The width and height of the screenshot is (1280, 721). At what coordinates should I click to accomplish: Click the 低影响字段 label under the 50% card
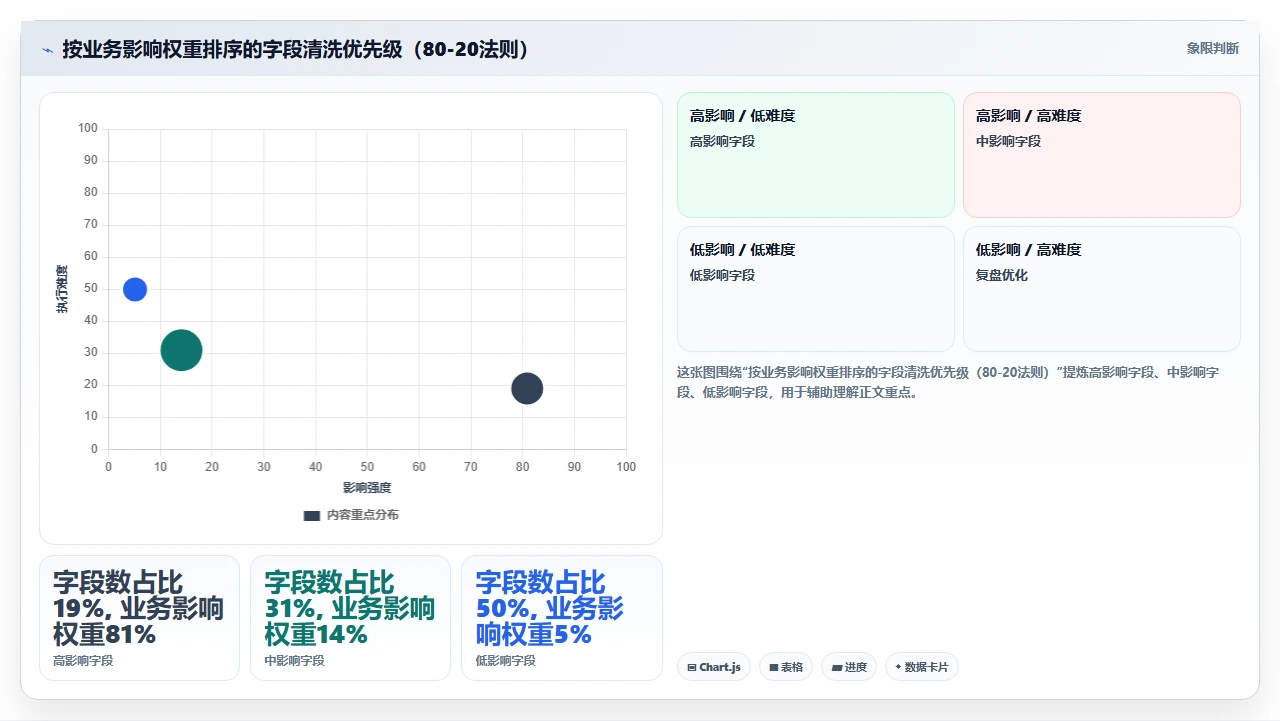coord(505,661)
